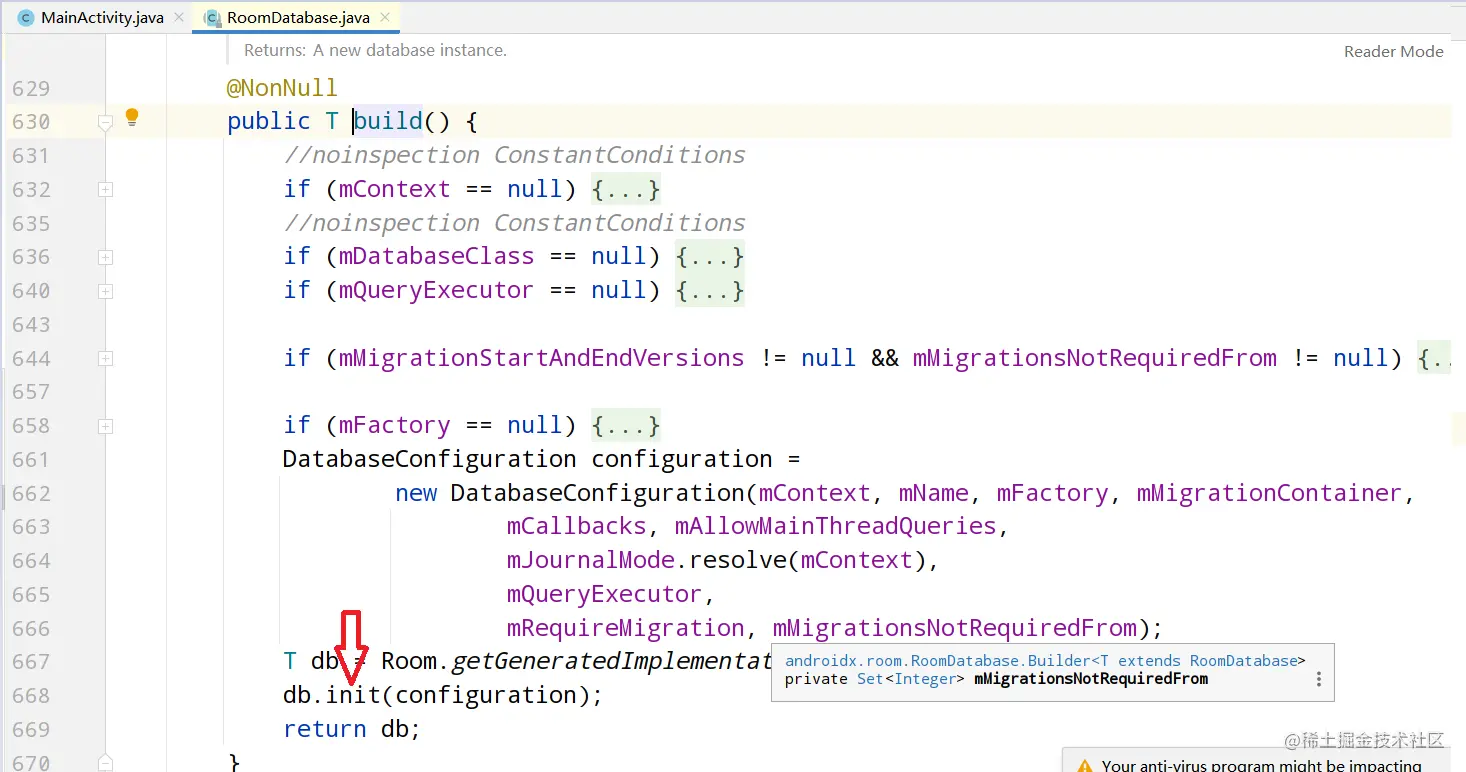
Task: Click mMigrationsNotRequiredFrom name in tooltip
Action: tap(1090, 679)
